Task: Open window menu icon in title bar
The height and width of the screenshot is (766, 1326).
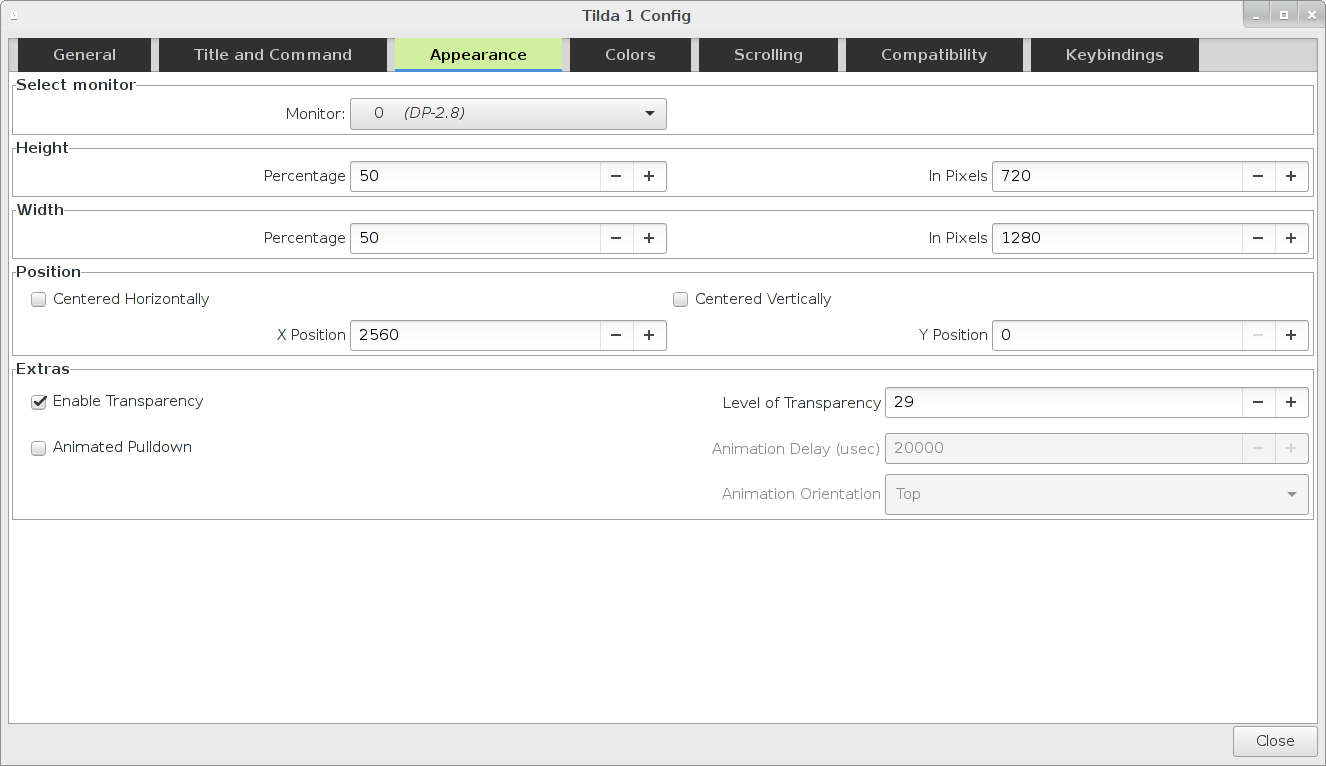Action: [x=14, y=15]
